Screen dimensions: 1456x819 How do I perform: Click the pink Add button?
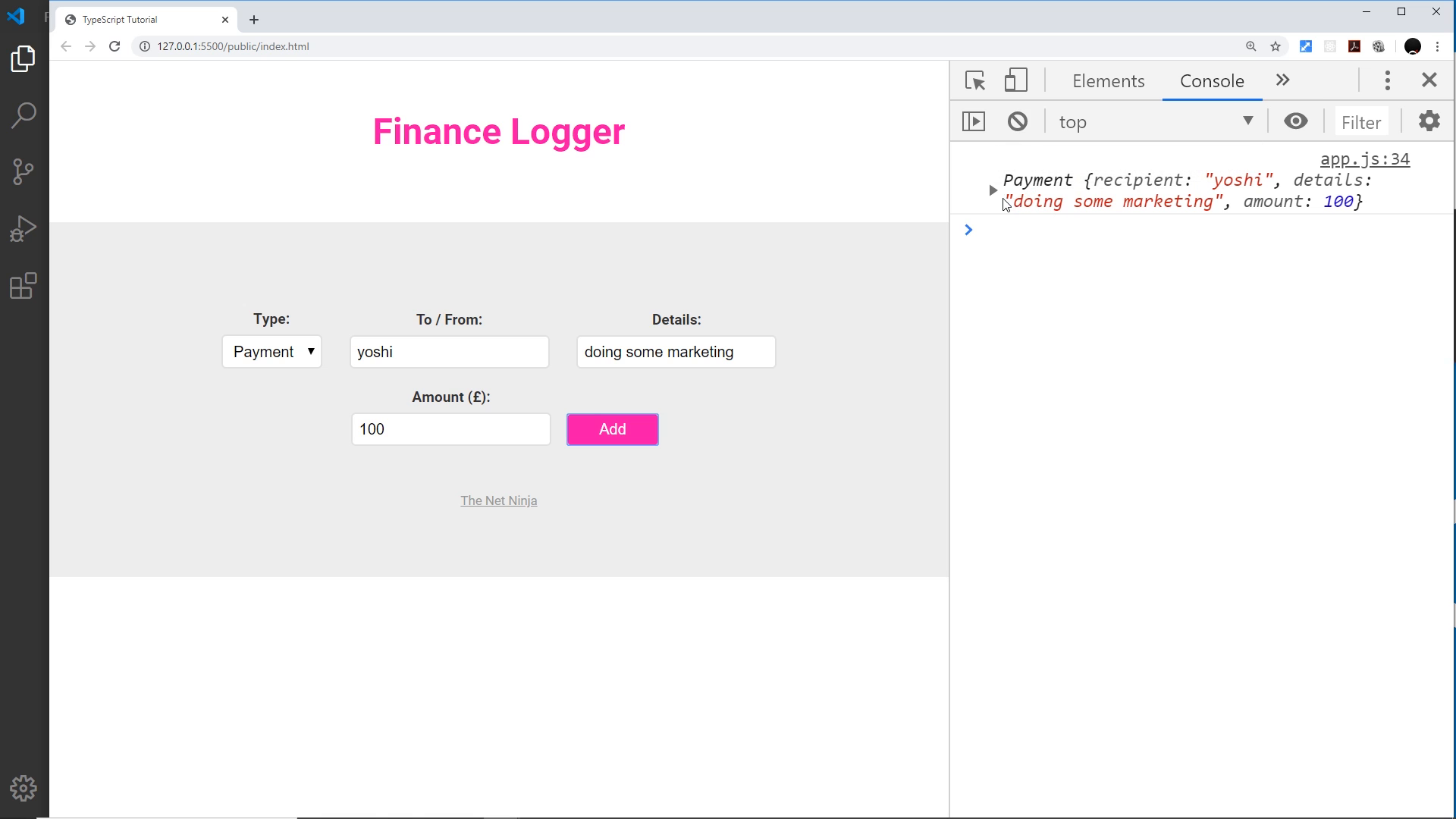[x=613, y=429]
